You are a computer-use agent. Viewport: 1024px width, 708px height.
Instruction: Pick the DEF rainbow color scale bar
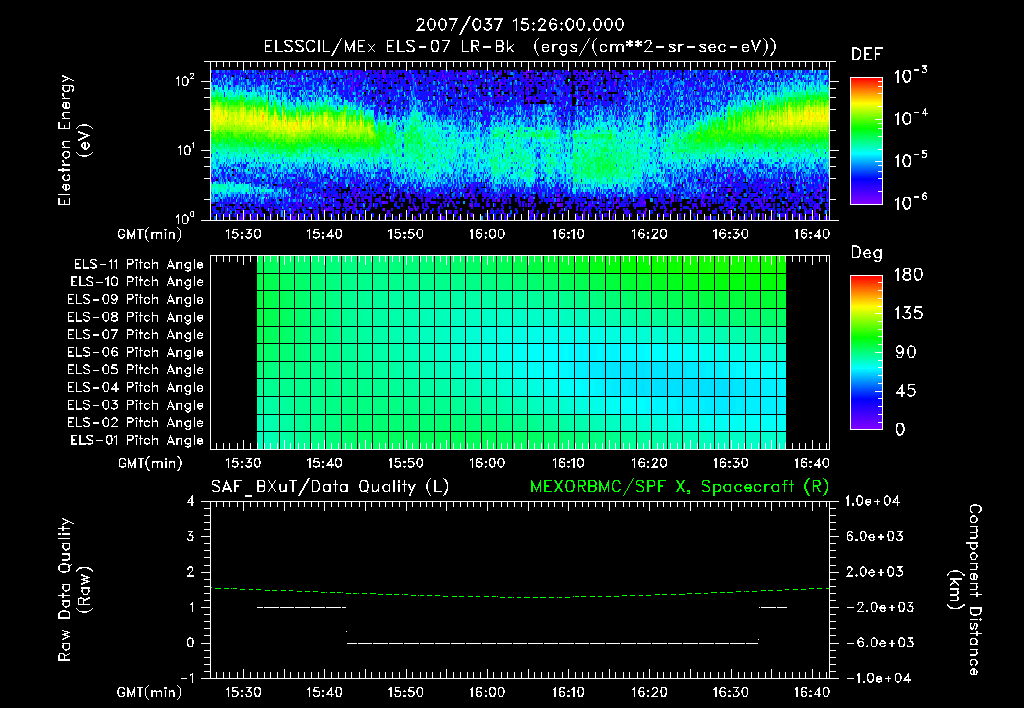(x=866, y=141)
